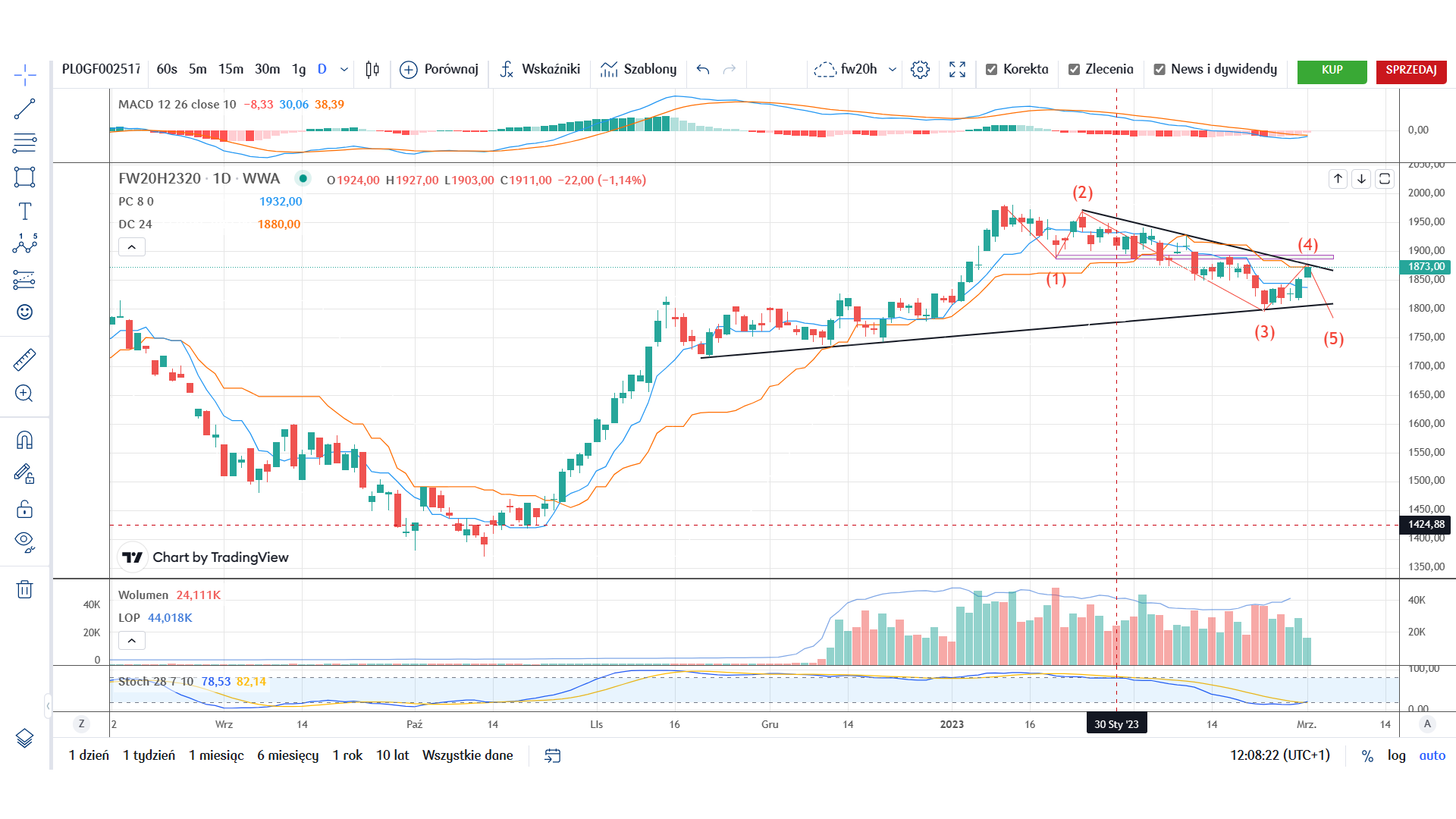The width and height of the screenshot is (1456, 819).
Task: Edit the PLOGF002517 symbol field
Action: click(x=102, y=70)
